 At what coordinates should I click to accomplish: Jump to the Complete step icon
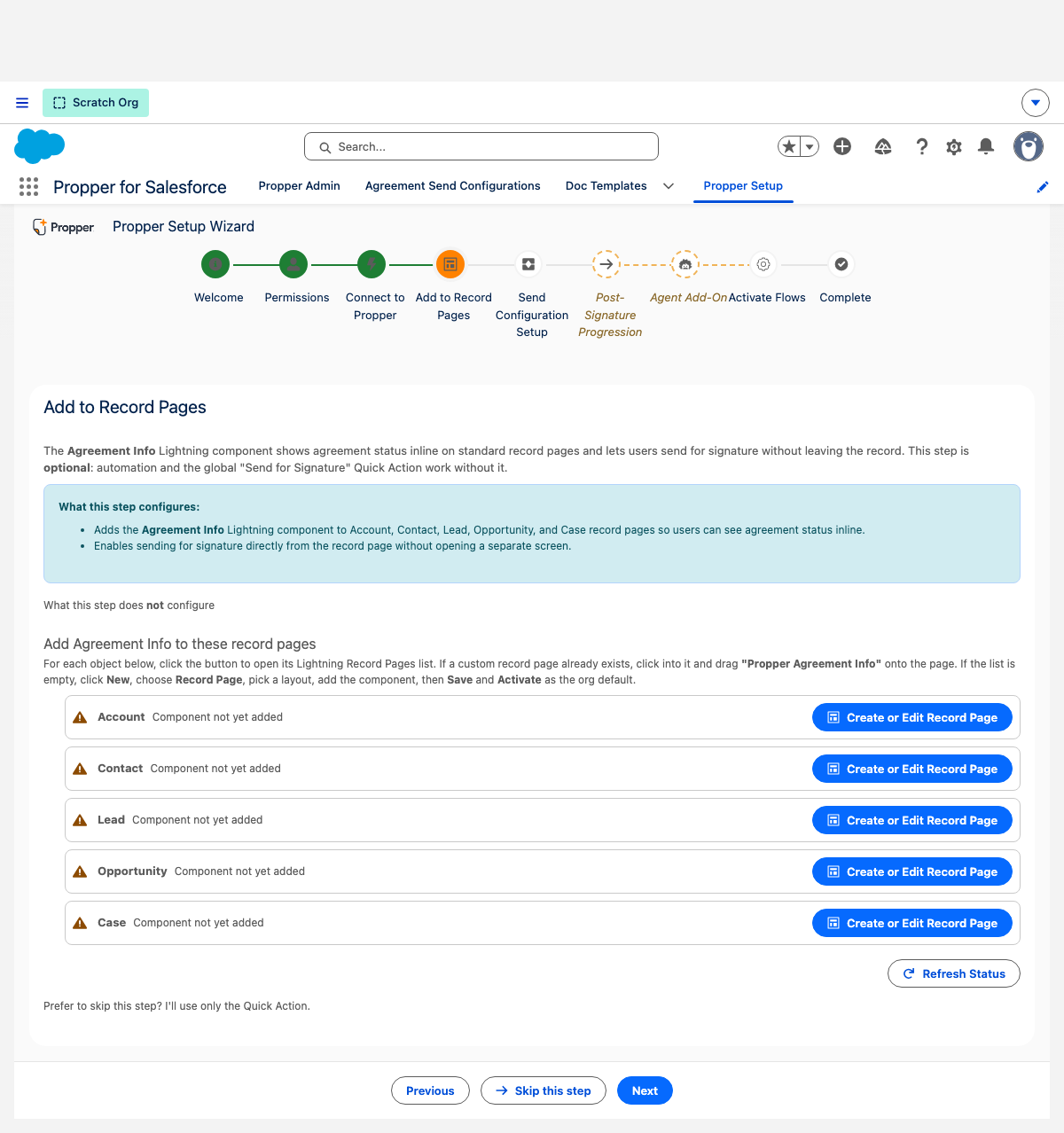(841, 264)
